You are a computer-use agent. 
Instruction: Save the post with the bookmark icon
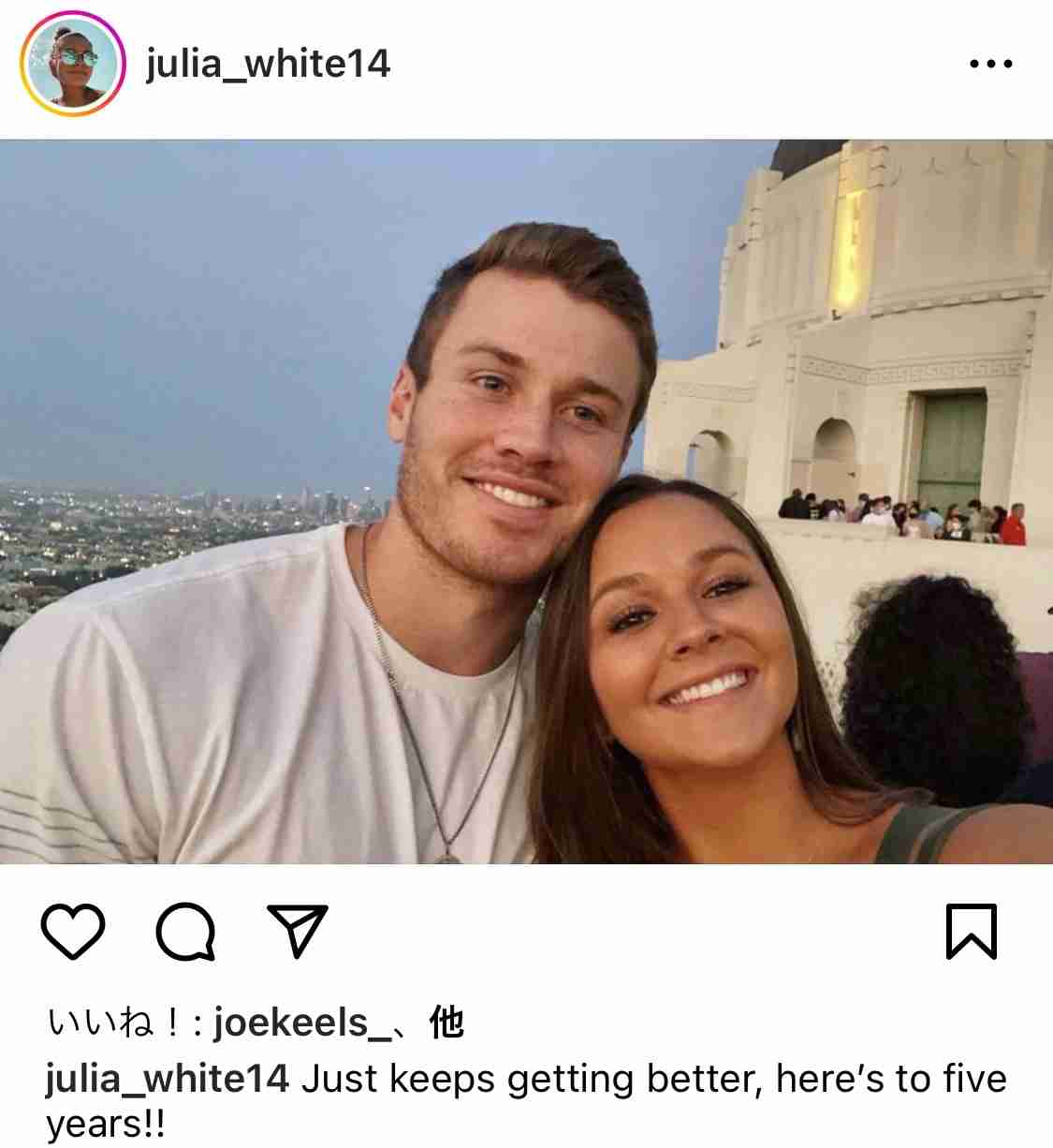(x=972, y=932)
